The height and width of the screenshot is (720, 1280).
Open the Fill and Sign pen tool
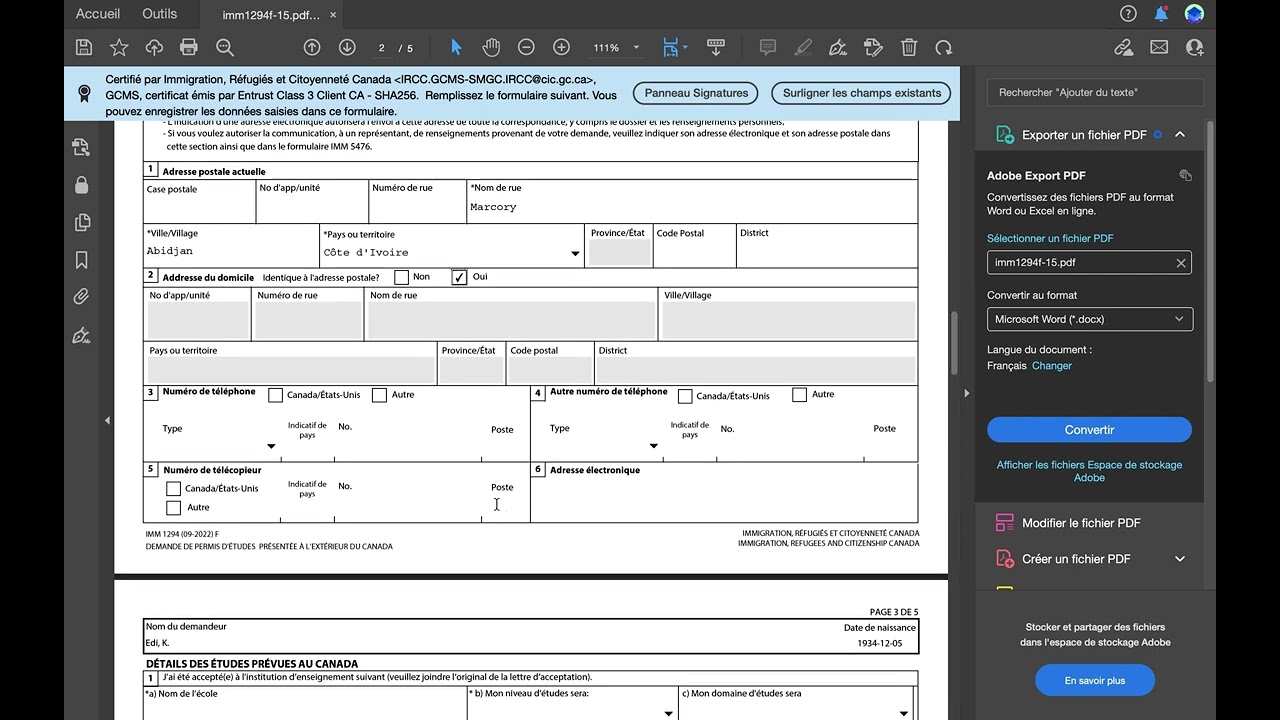pyautogui.click(x=838, y=47)
